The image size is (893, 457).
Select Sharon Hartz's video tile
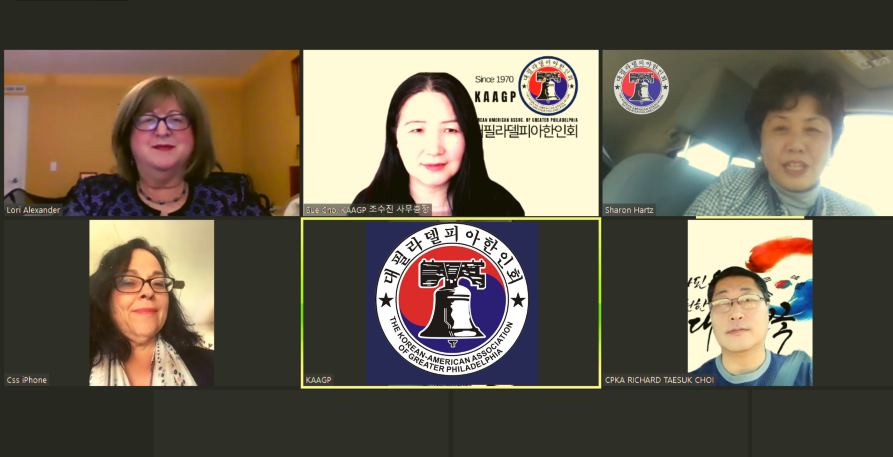point(748,133)
